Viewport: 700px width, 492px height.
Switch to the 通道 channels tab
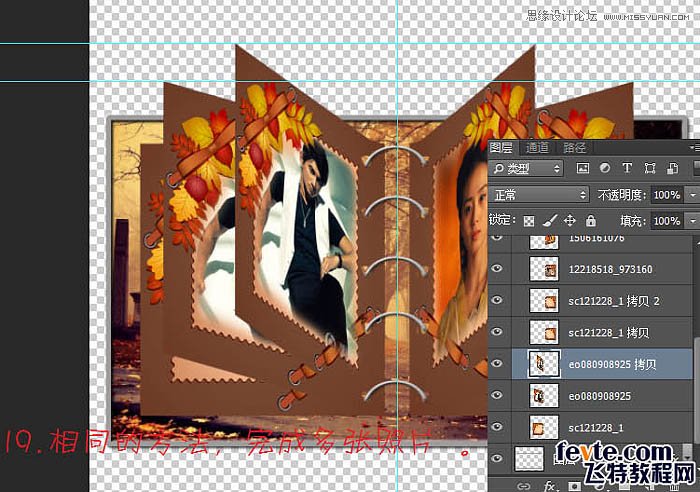[537, 147]
